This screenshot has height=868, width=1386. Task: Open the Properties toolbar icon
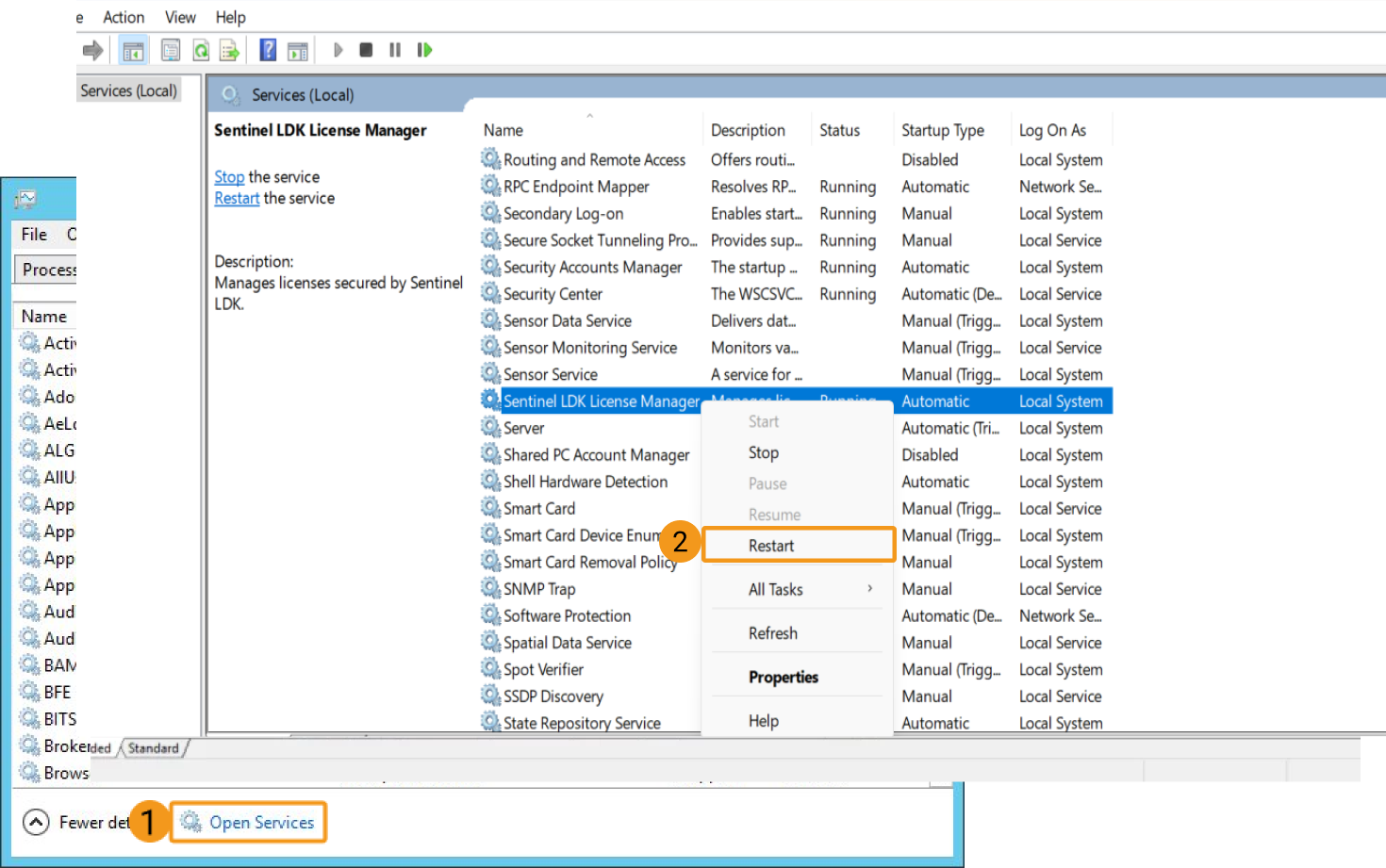[171, 50]
